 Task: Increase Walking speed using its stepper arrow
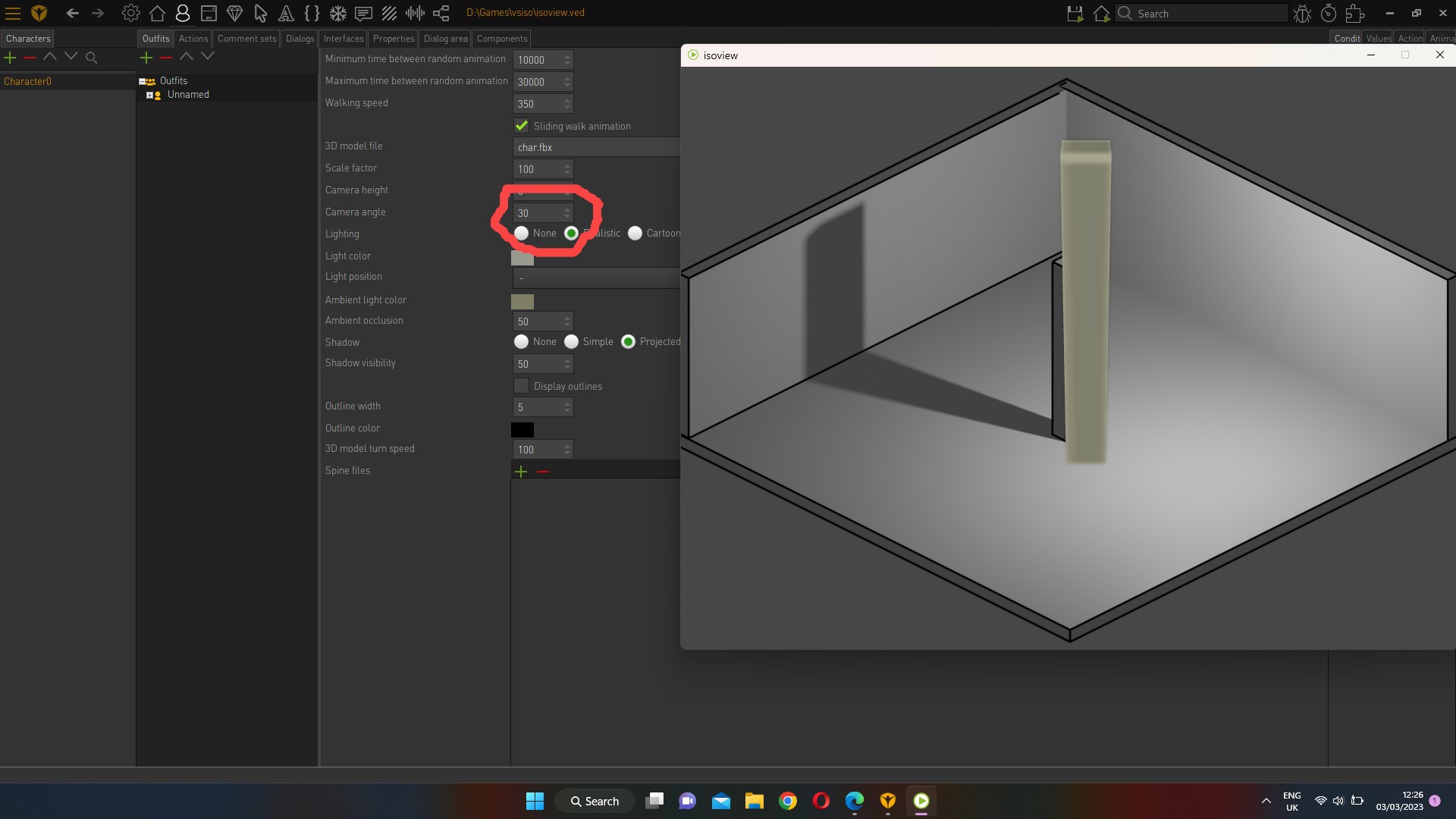568,101
